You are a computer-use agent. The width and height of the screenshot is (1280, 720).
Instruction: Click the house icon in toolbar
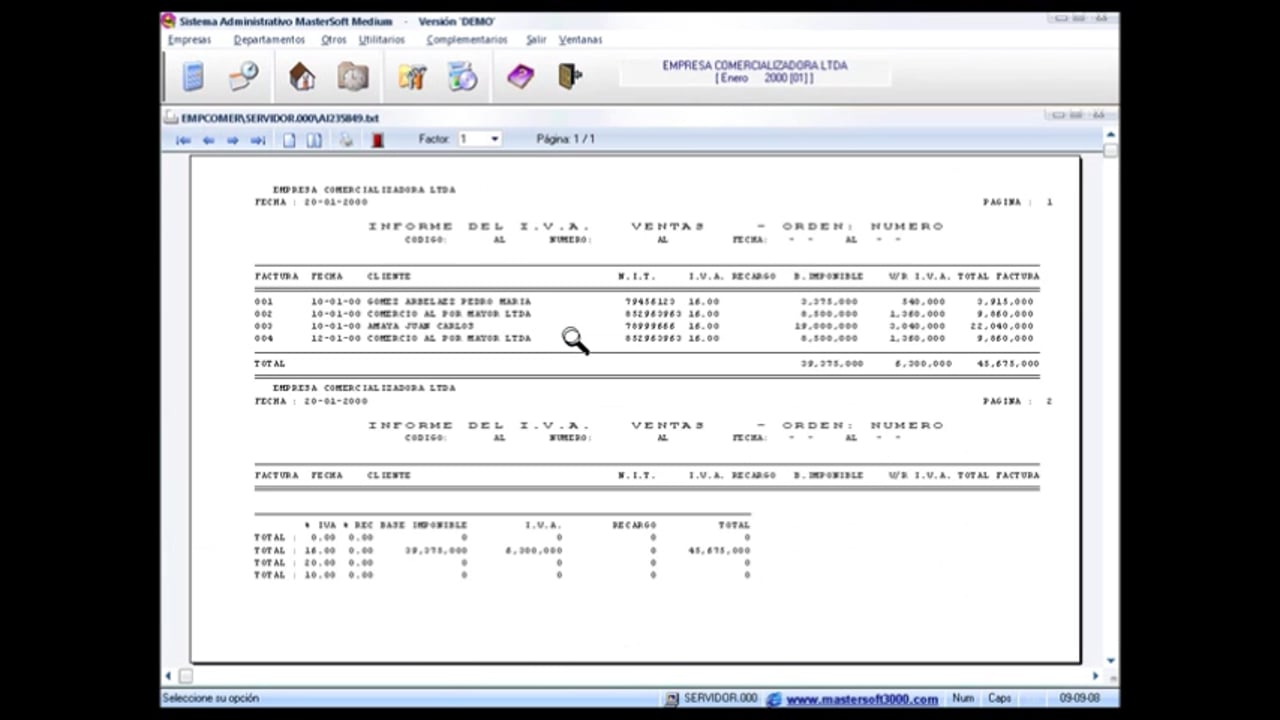click(x=301, y=77)
